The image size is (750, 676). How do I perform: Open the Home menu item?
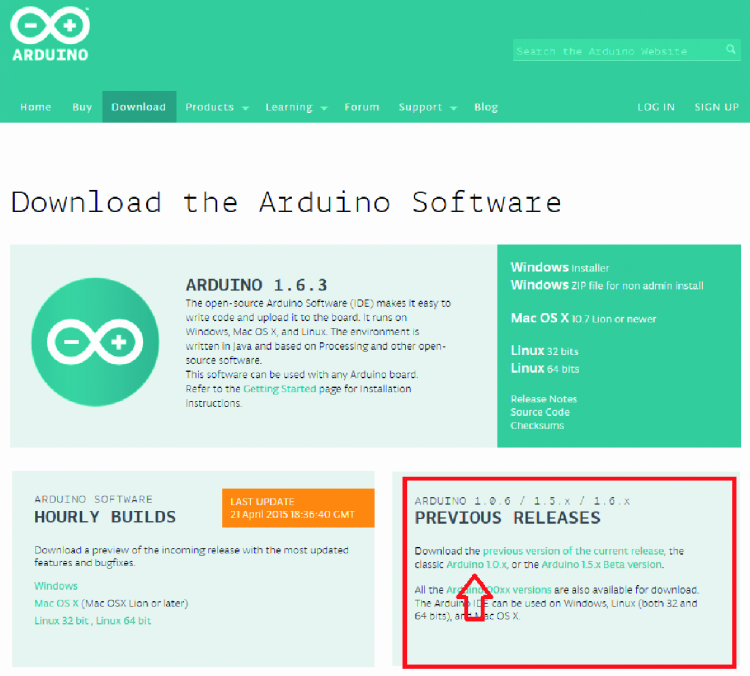tap(35, 107)
